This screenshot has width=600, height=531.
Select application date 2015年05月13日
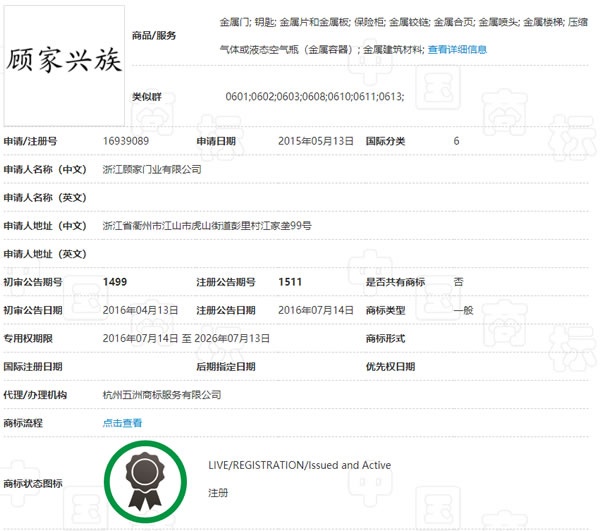(x=316, y=141)
